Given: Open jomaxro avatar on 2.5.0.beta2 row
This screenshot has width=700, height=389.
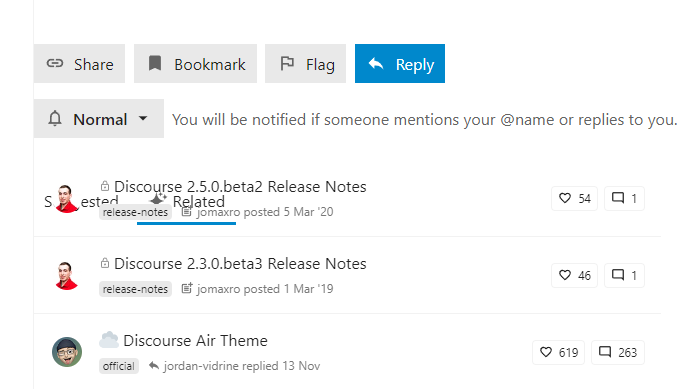Looking at the screenshot, I should (67, 198).
